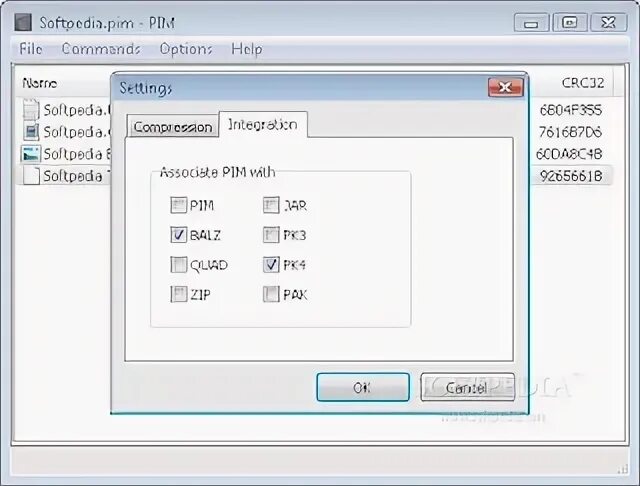Tick the ZIP association checkbox

[x=178, y=294]
